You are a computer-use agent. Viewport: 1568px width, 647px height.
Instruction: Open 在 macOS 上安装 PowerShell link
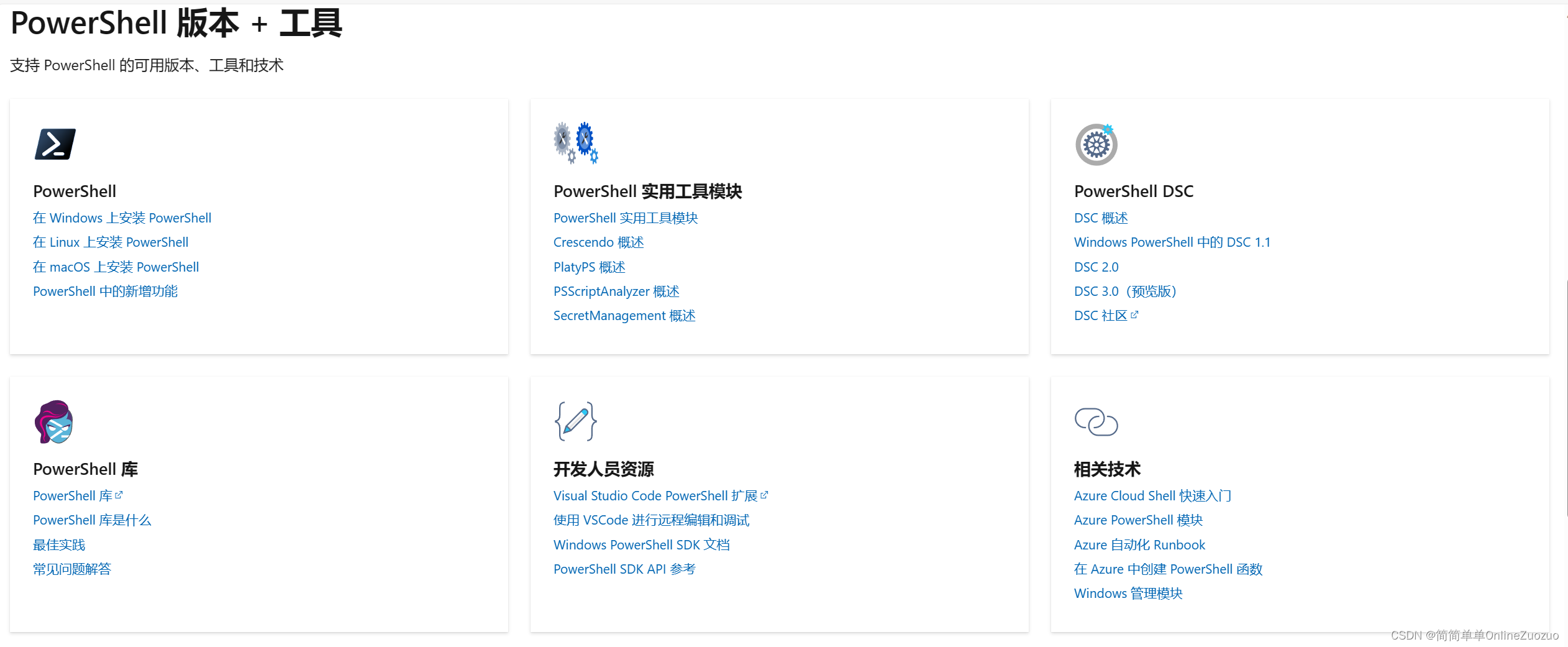(x=116, y=267)
